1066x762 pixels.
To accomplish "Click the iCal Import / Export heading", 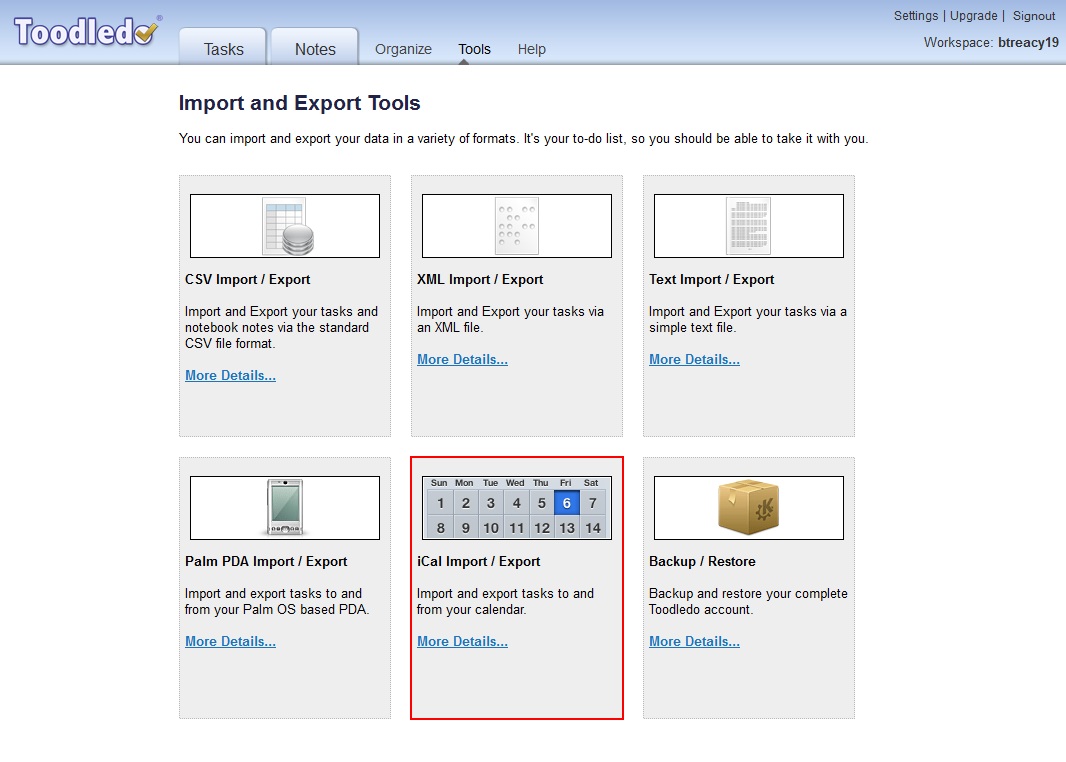I will click(479, 561).
